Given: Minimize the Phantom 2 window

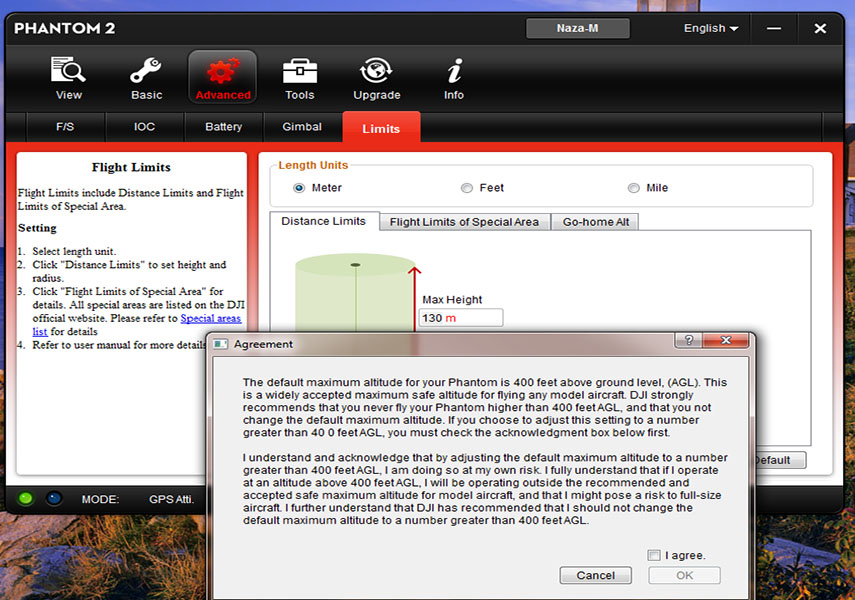Looking at the screenshot, I should tap(774, 28).
